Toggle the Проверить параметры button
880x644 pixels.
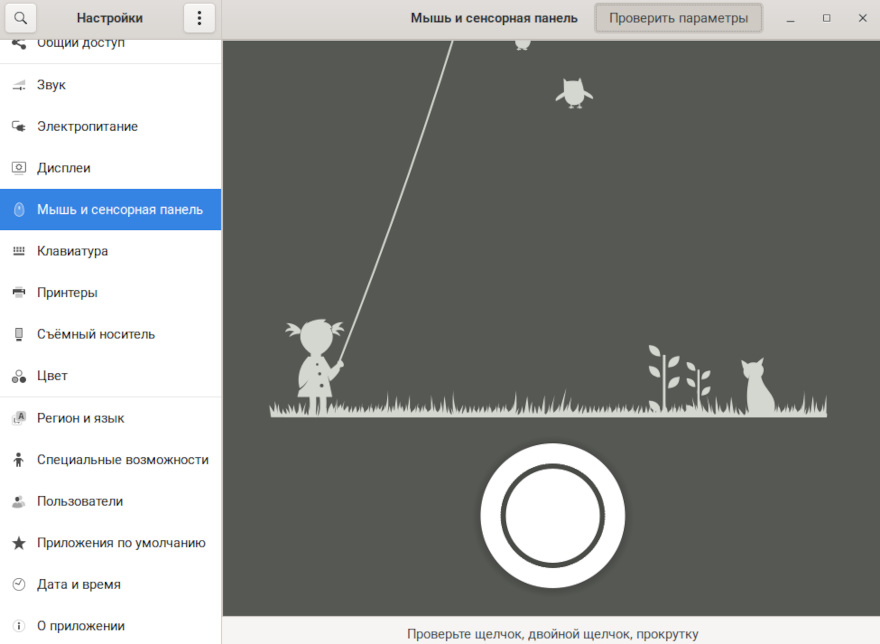click(678, 18)
